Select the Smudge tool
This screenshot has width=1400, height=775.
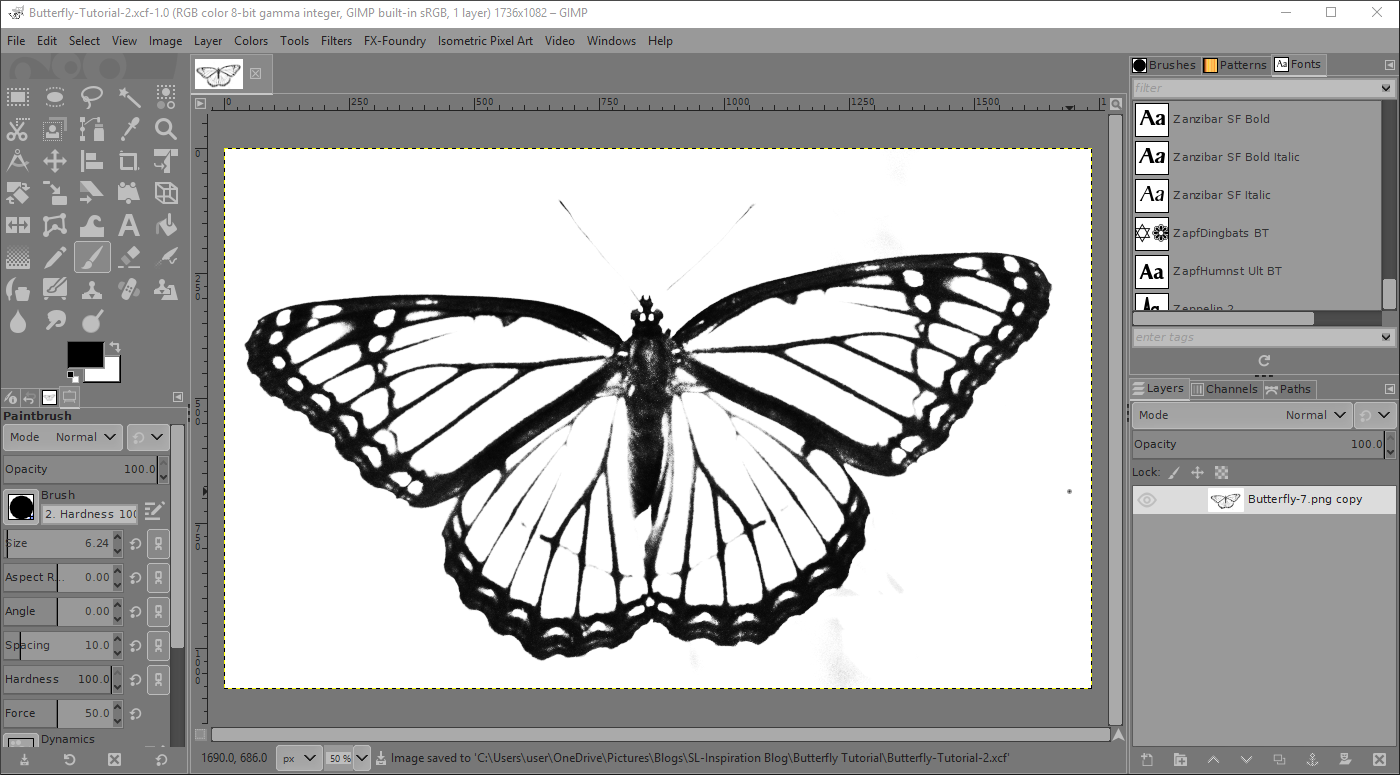(56, 321)
